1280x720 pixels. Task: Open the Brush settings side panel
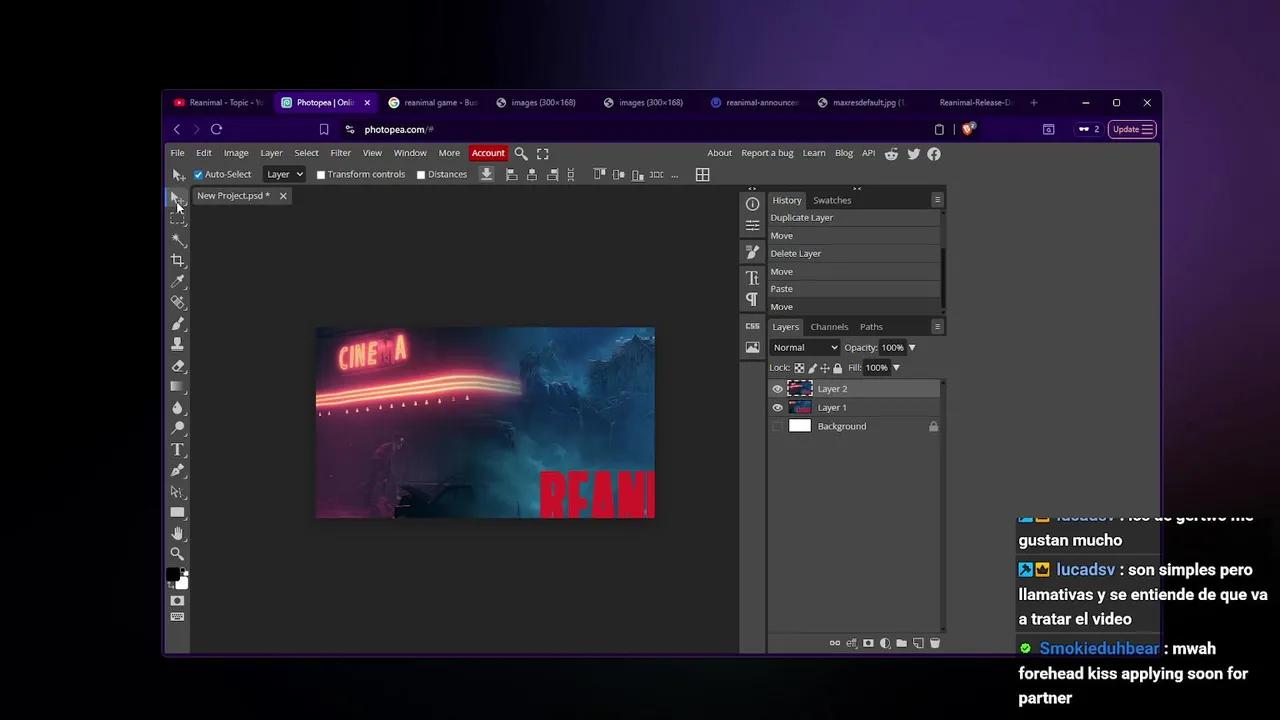click(x=752, y=253)
